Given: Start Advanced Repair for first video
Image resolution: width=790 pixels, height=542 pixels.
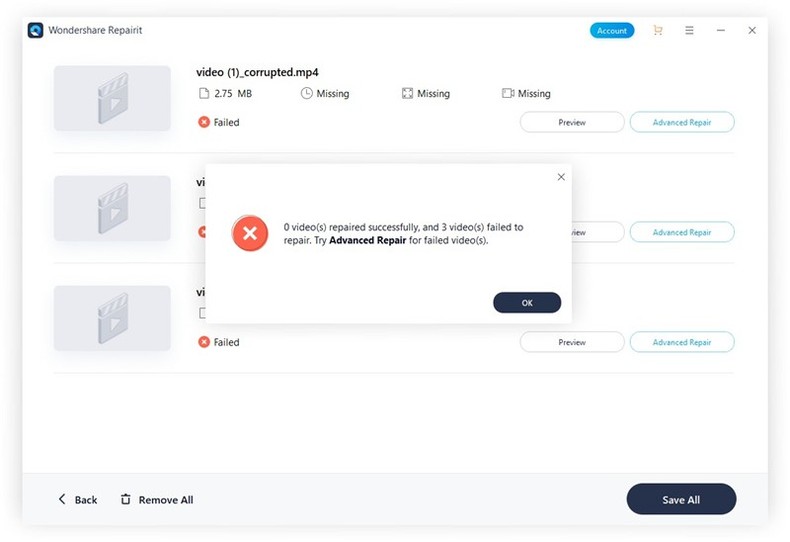Looking at the screenshot, I should pos(682,122).
